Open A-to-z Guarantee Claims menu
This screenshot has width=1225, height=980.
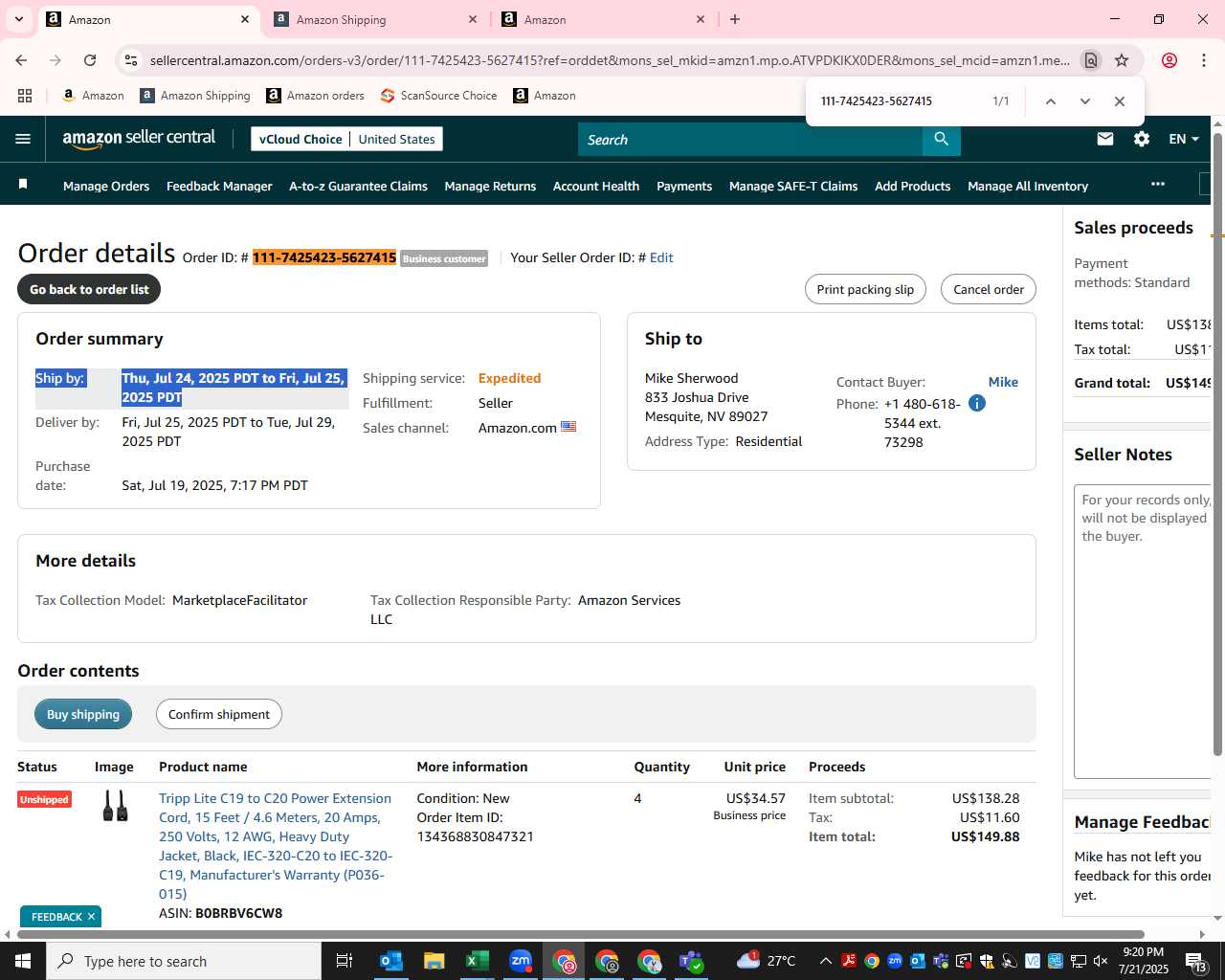click(358, 186)
